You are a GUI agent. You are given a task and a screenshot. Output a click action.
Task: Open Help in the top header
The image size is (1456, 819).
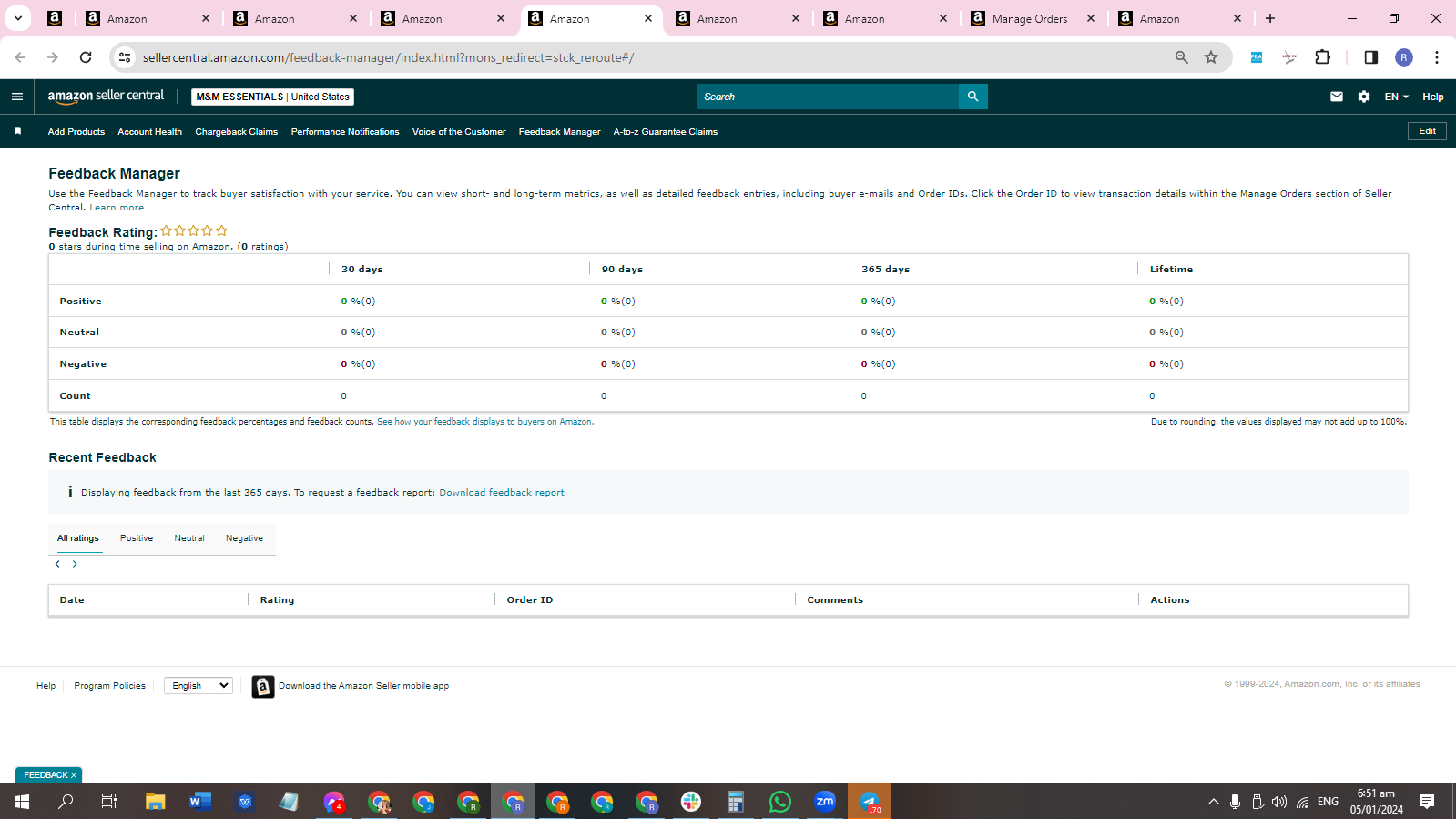coord(1432,97)
